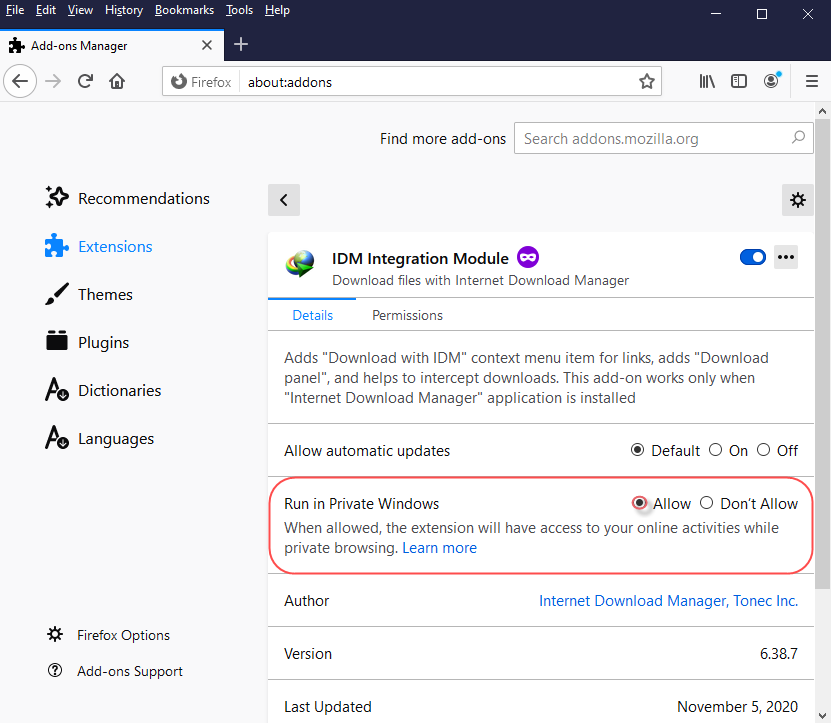831x723 pixels.
Task: Select Default for automatic updates
Action: [638, 450]
